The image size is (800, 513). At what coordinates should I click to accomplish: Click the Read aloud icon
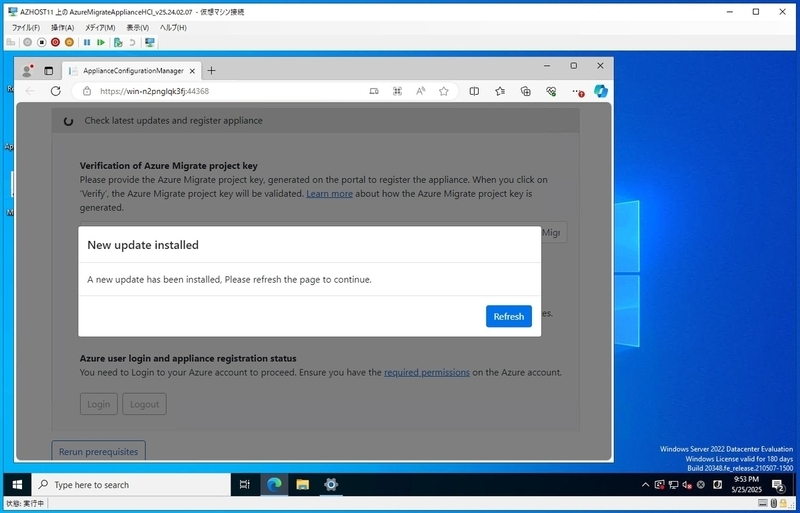pos(420,91)
